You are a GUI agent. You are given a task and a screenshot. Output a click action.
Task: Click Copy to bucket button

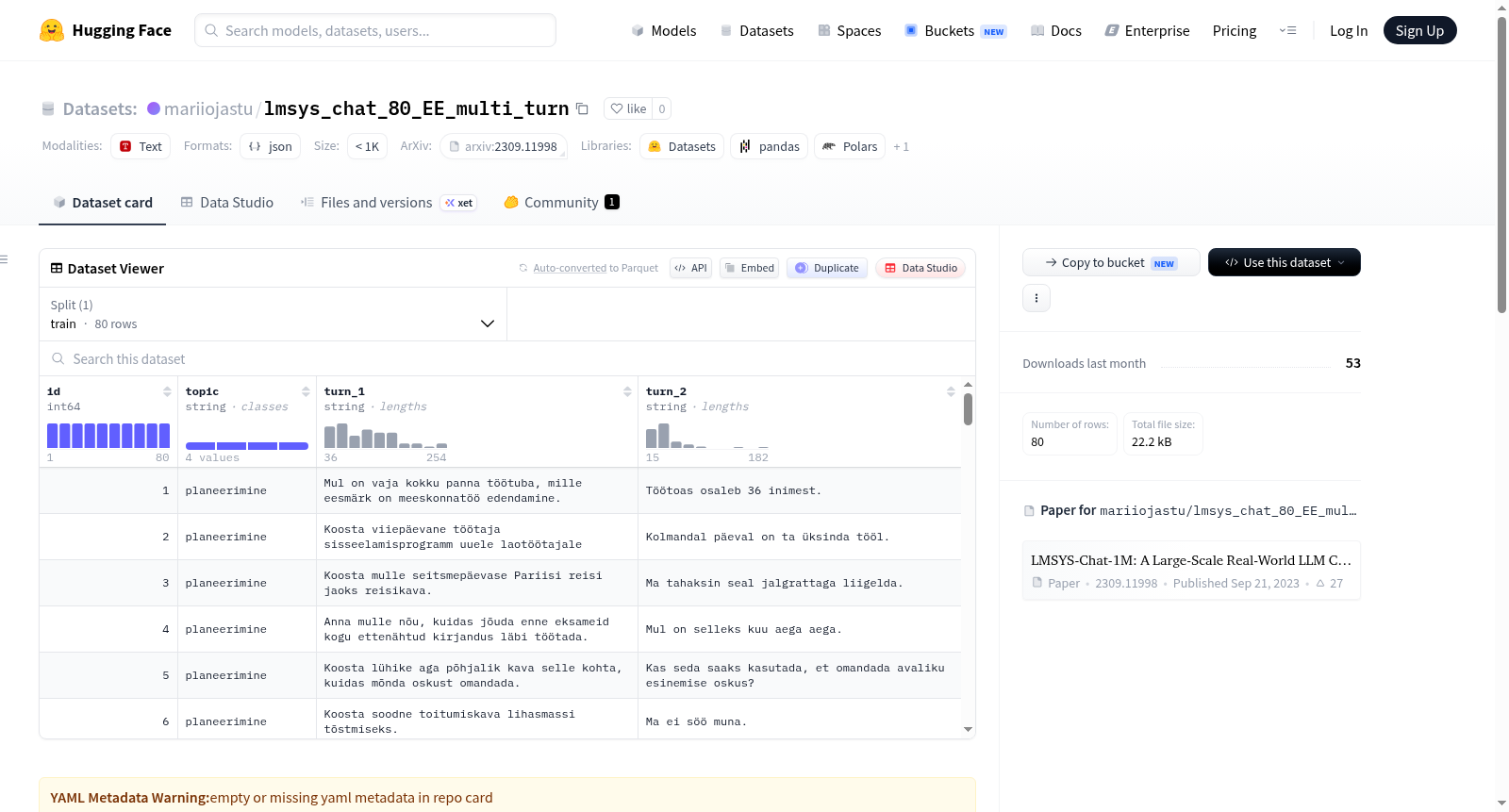pos(1111,262)
